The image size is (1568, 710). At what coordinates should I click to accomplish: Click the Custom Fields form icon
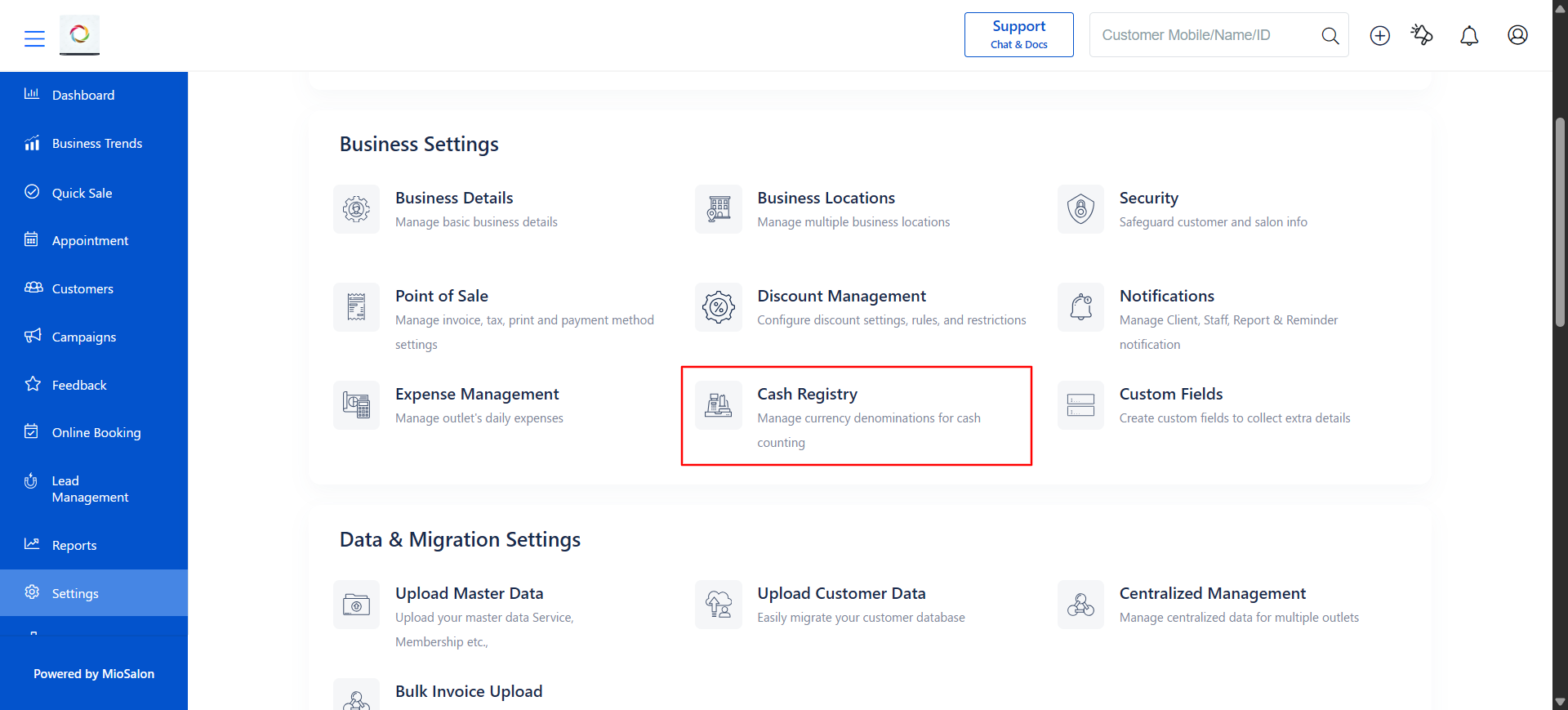coord(1080,405)
